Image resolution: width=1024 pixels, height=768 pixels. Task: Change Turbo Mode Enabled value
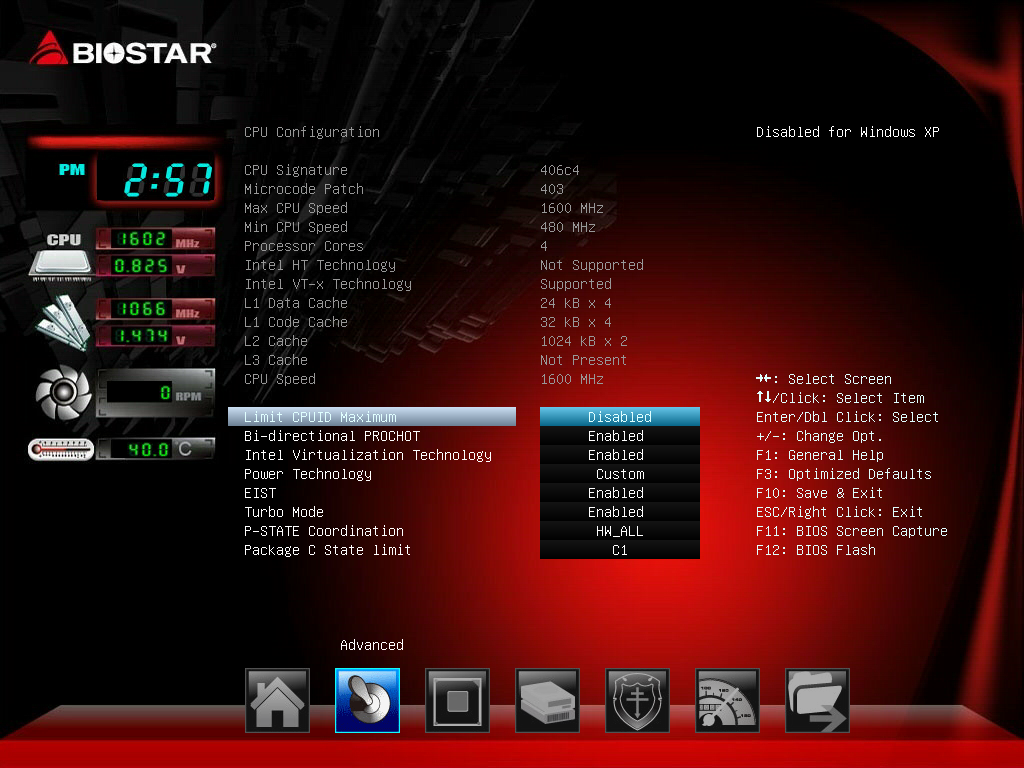point(620,511)
